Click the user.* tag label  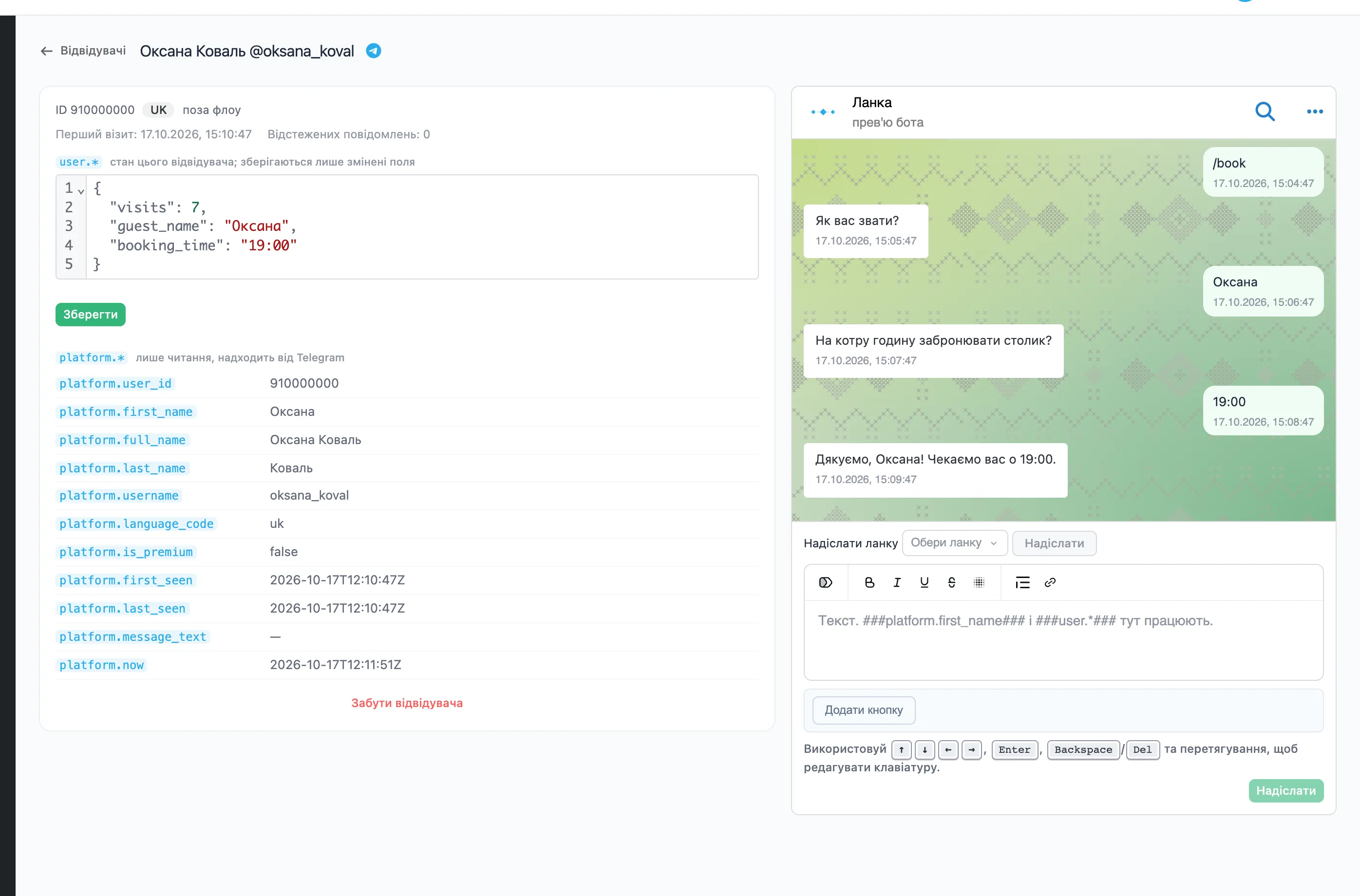[79, 162]
